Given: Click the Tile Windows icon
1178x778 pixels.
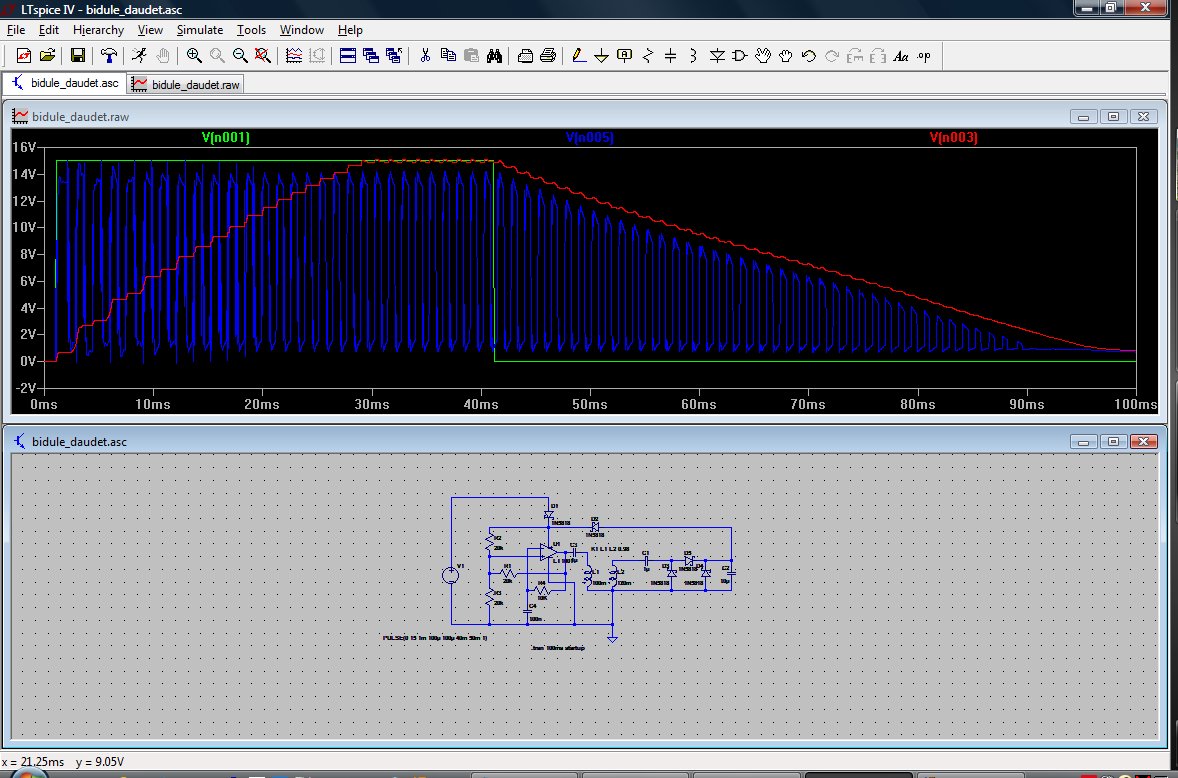Looking at the screenshot, I should (348, 56).
